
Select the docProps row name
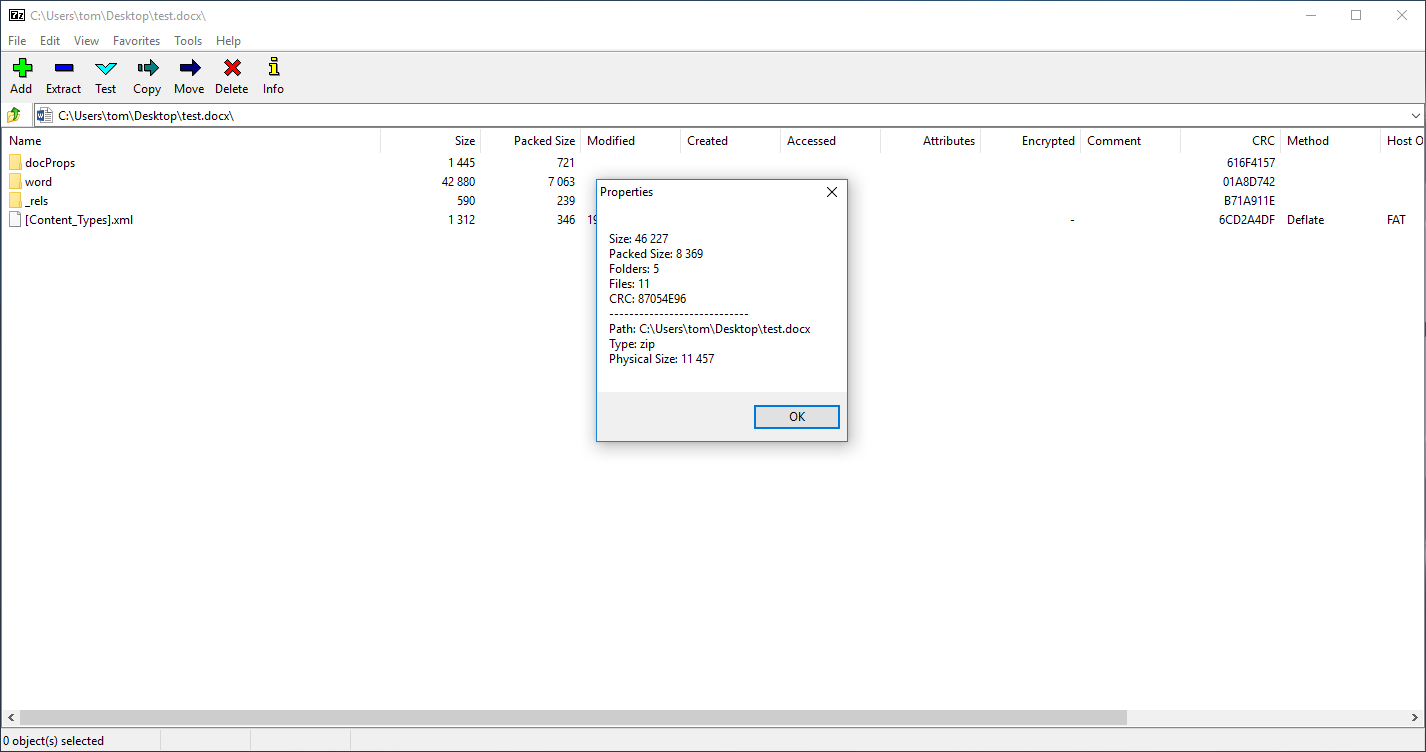coord(50,162)
